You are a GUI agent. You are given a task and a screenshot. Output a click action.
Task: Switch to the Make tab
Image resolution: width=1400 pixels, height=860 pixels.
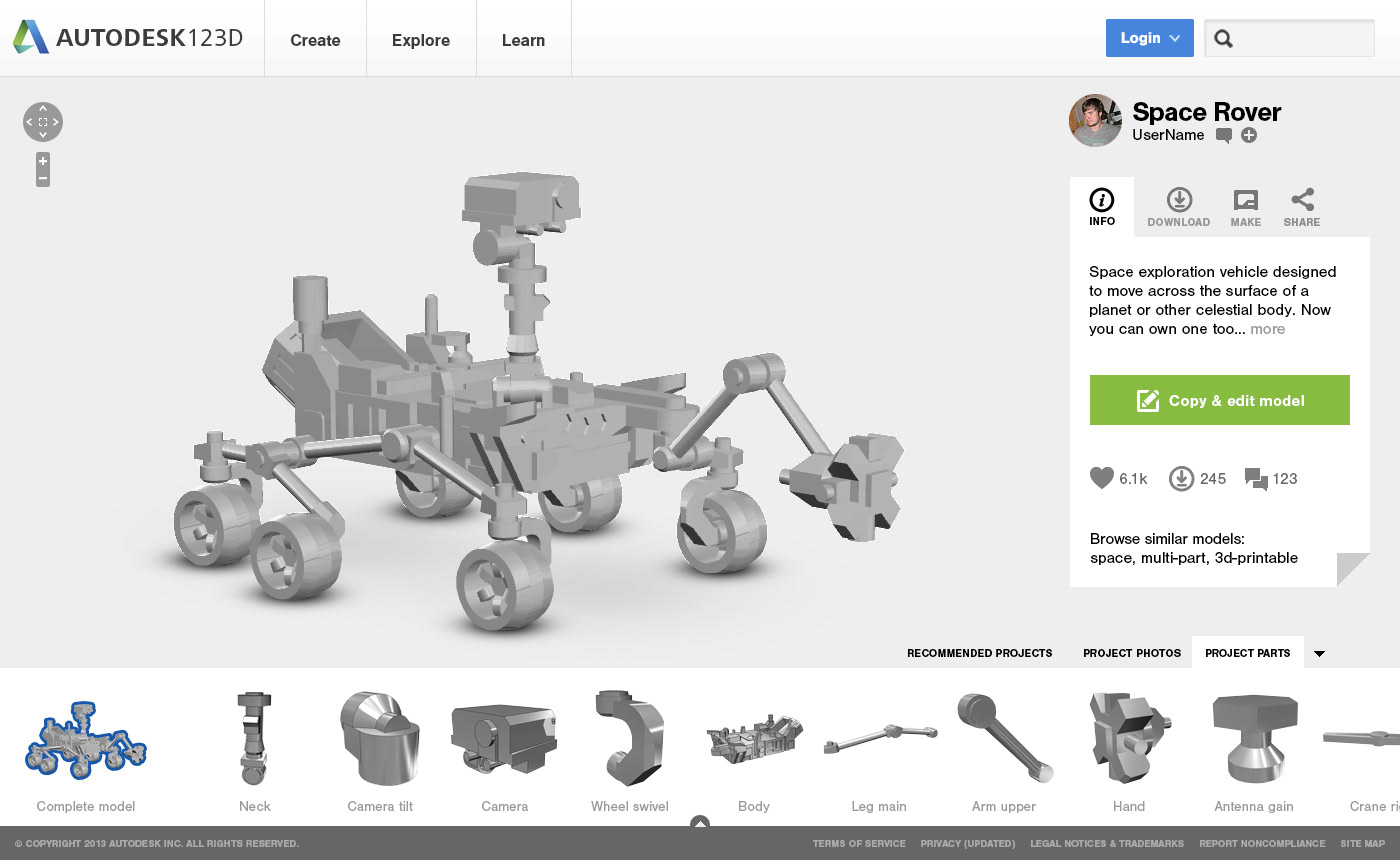pos(1245,207)
